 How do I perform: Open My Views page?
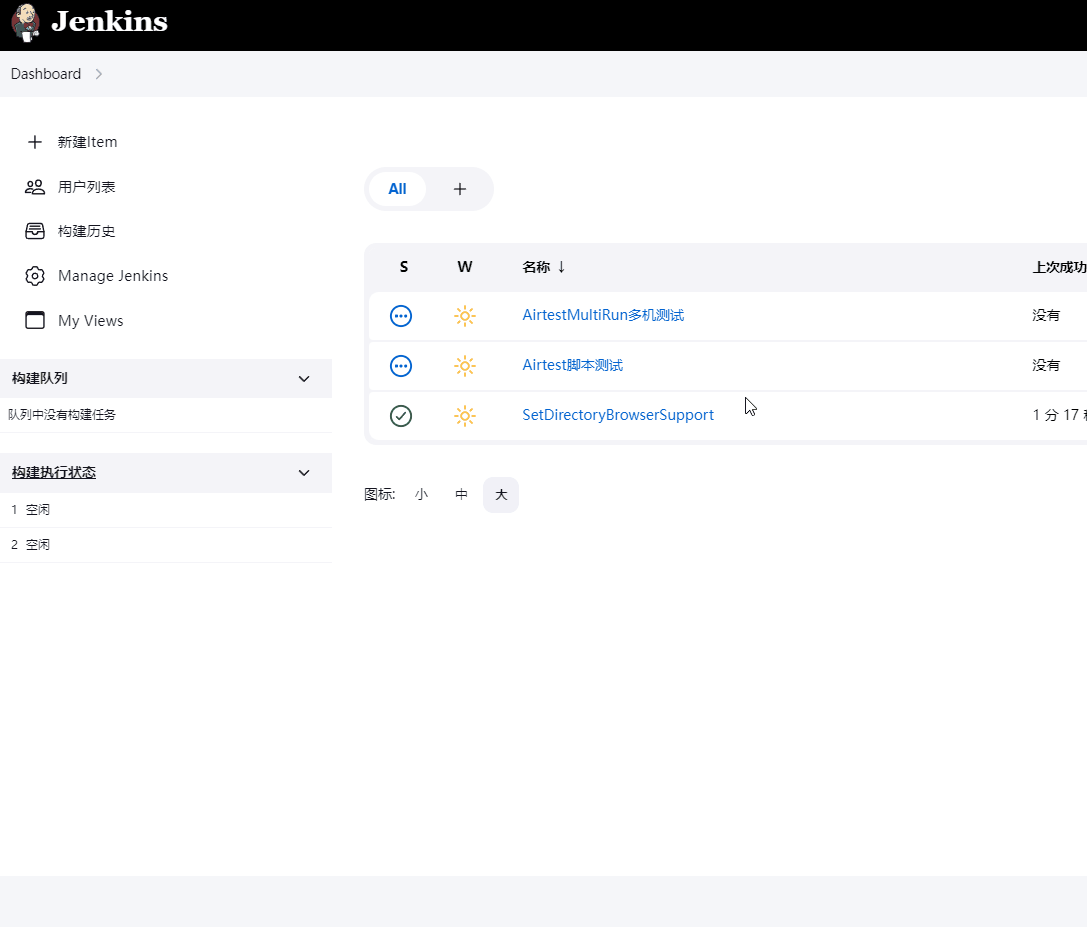coord(91,321)
